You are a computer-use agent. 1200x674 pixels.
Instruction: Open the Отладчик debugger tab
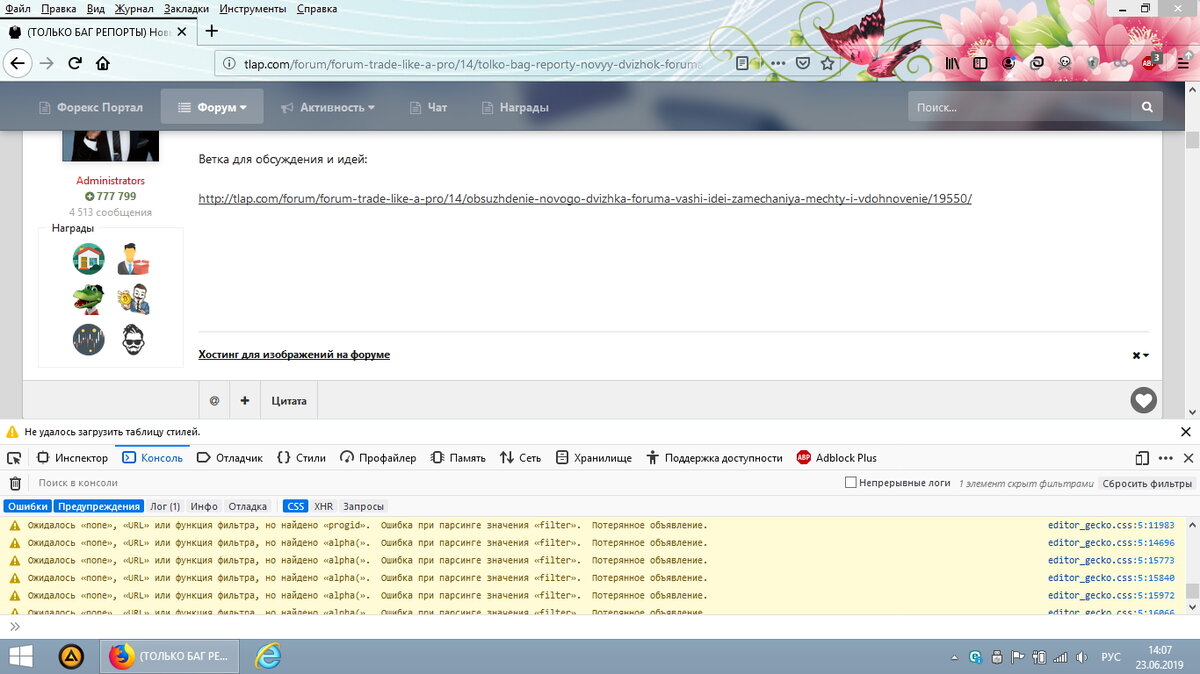(x=229, y=458)
